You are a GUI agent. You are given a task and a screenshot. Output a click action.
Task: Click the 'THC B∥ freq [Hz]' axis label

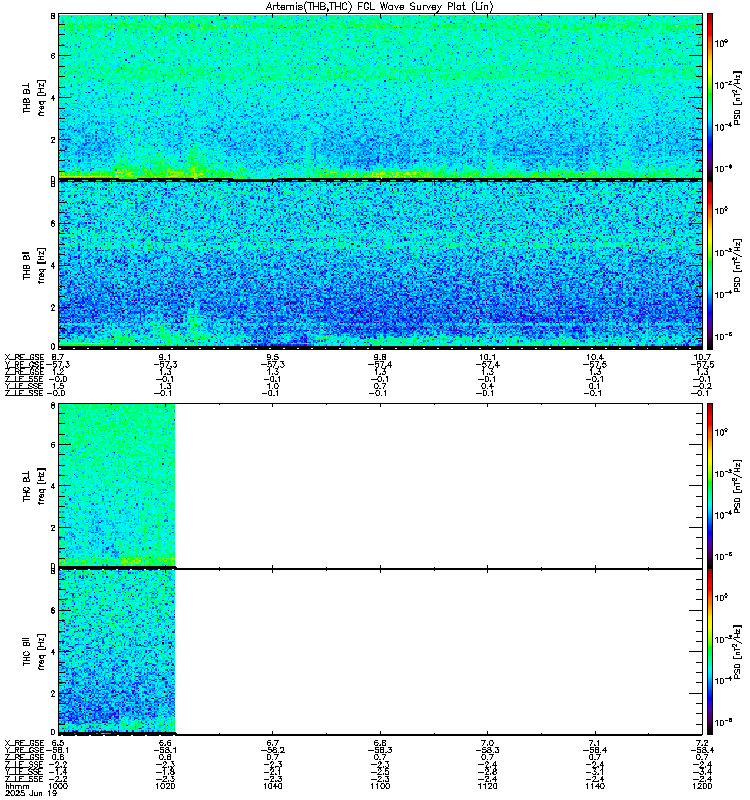click(x=34, y=652)
